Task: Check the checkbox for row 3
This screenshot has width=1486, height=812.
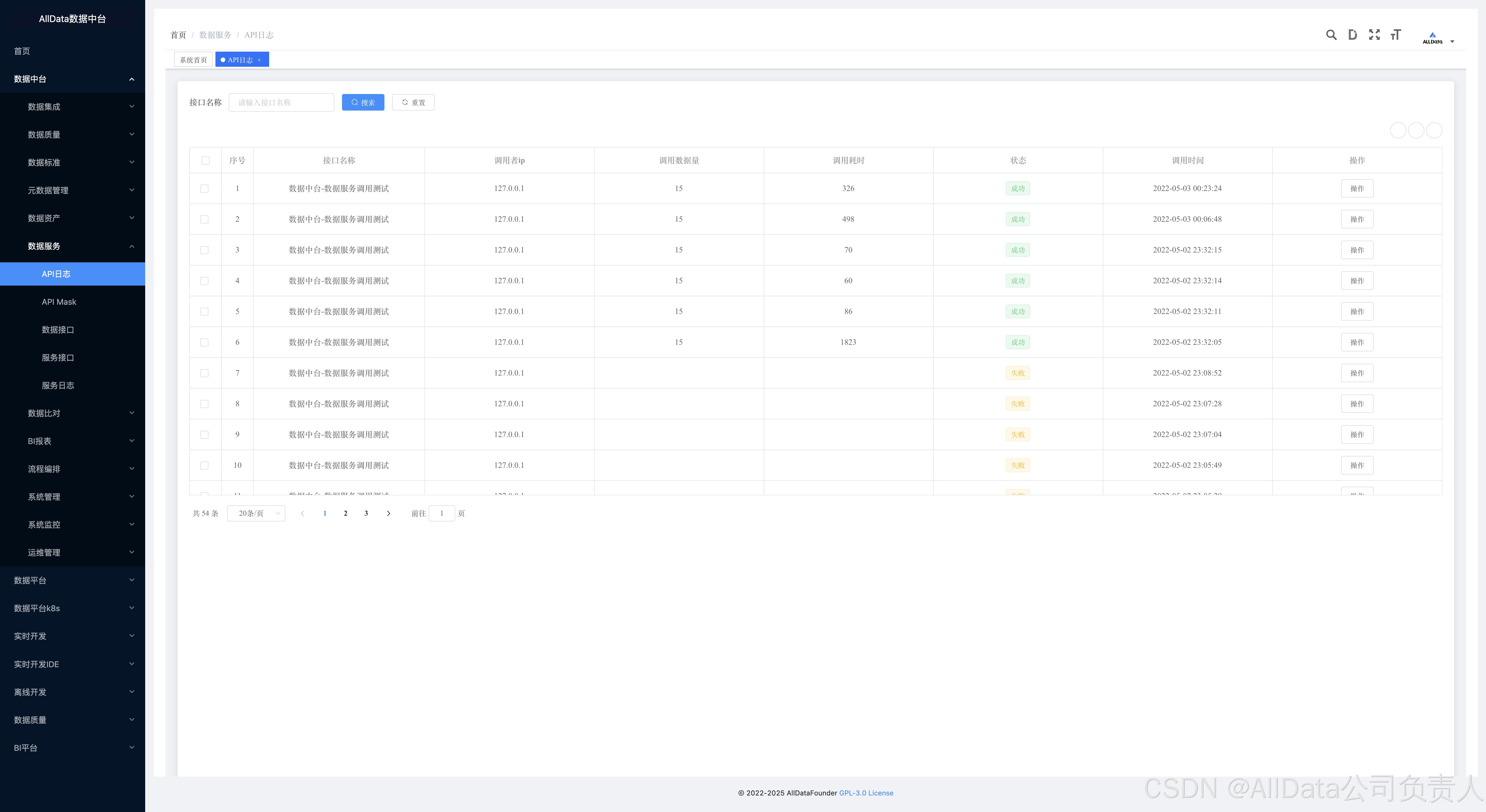Action: tap(204, 250)
